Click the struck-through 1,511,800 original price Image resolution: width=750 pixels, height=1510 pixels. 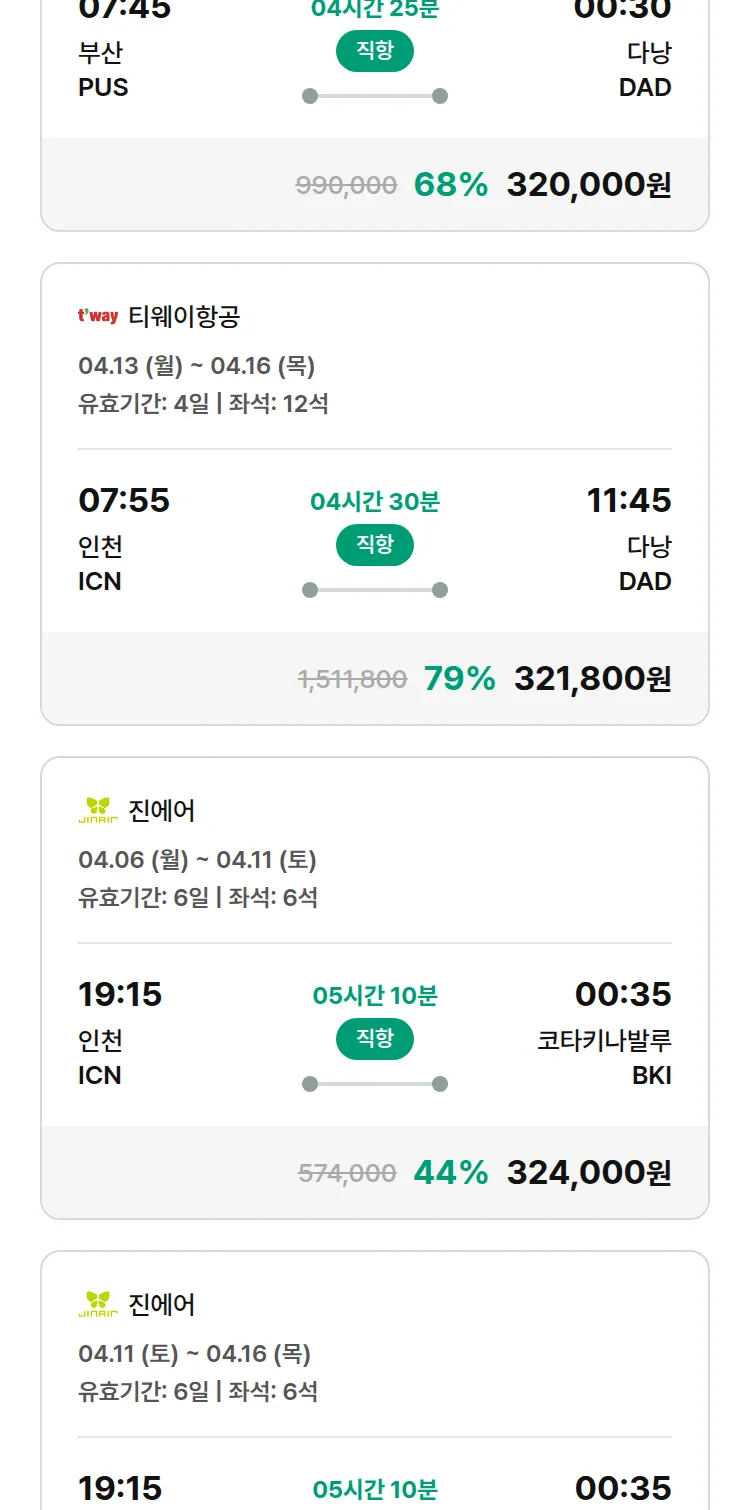pyautogui.click(x=352, y=680)
